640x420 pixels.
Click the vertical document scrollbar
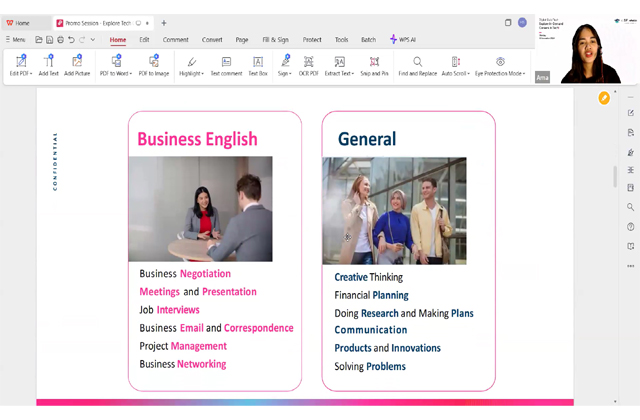[615, 175]
